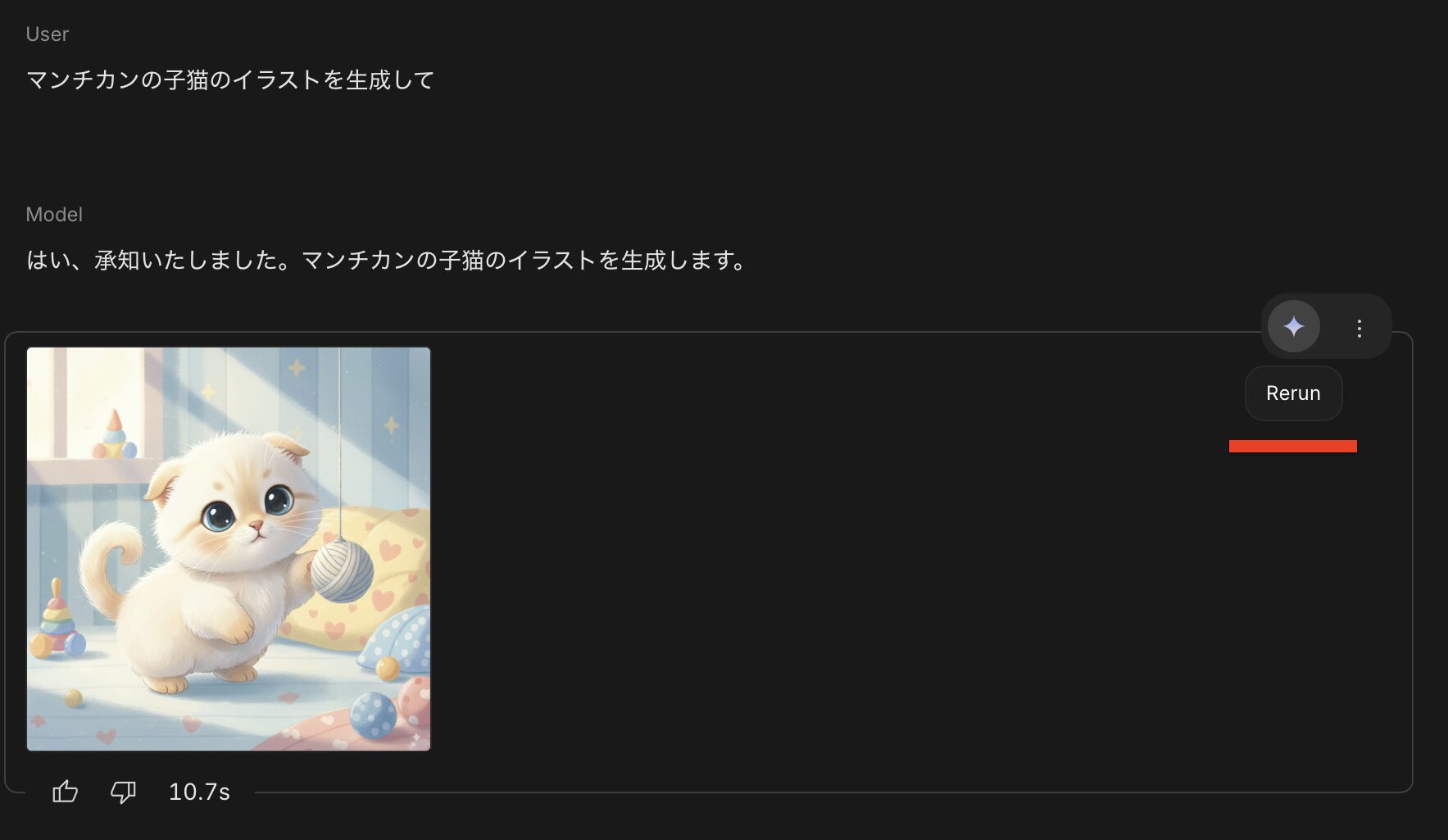Click the 10.7s generation time label
1448x840 pixels.
coord(199,792)
